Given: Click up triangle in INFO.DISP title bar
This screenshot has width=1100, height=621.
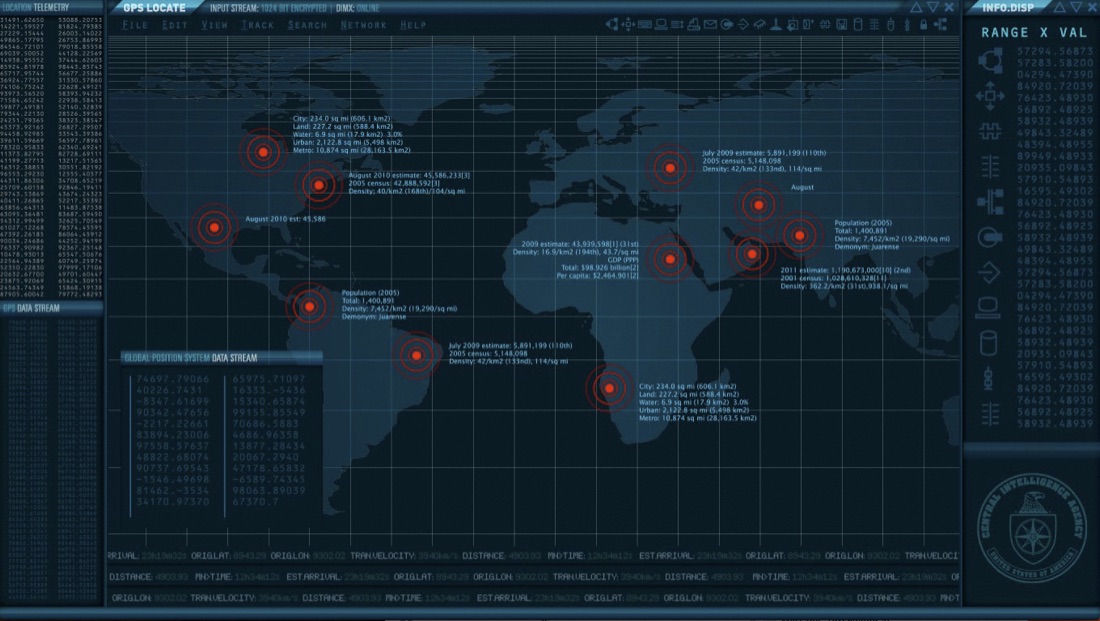Looking at the screenshot, I should 1059,7.
